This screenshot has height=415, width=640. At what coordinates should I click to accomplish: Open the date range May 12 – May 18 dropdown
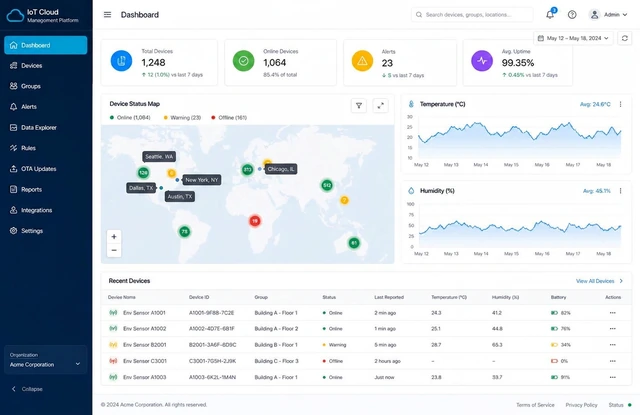(573, 38)
